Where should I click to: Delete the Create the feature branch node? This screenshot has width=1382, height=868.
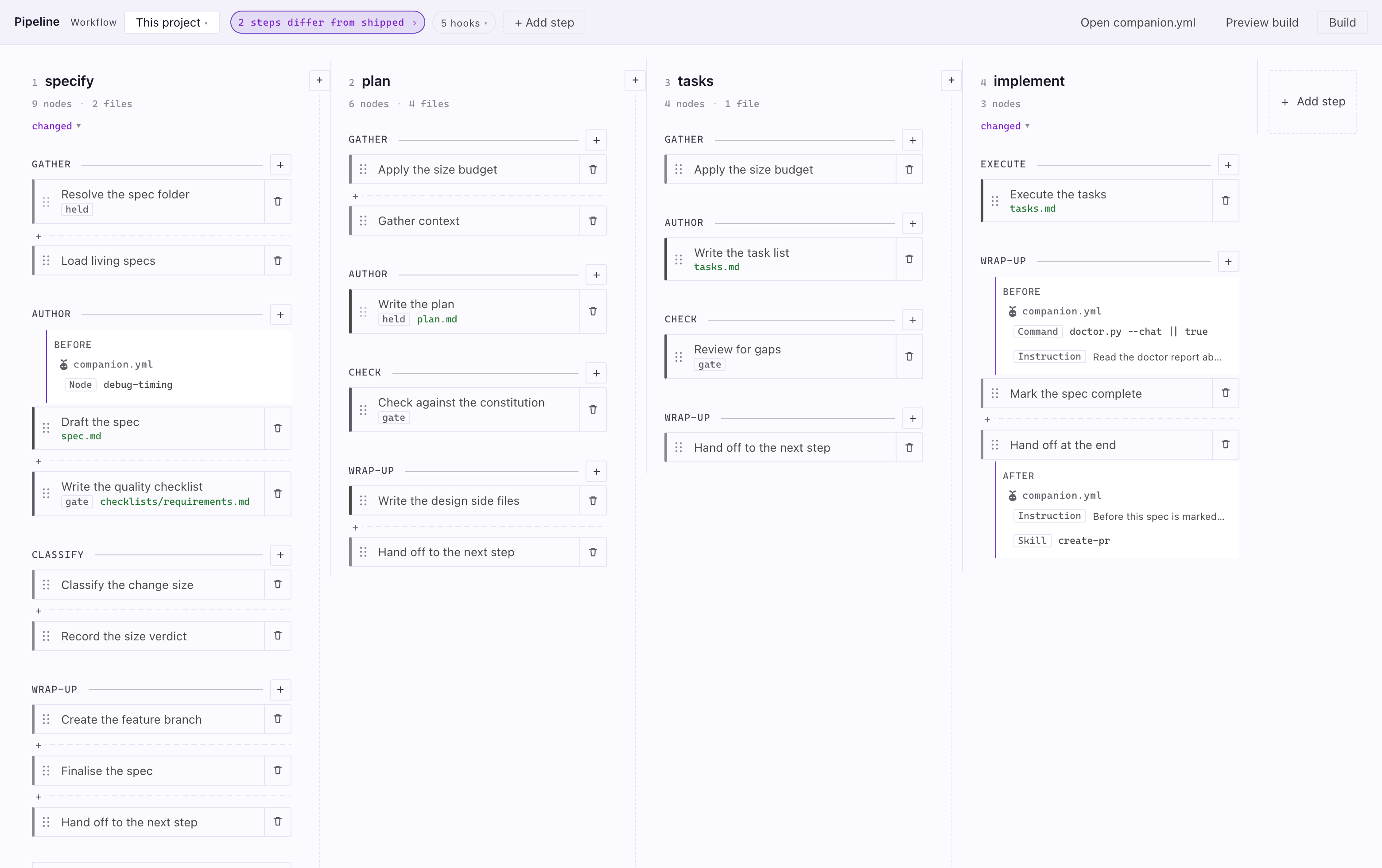click(278, 719)
